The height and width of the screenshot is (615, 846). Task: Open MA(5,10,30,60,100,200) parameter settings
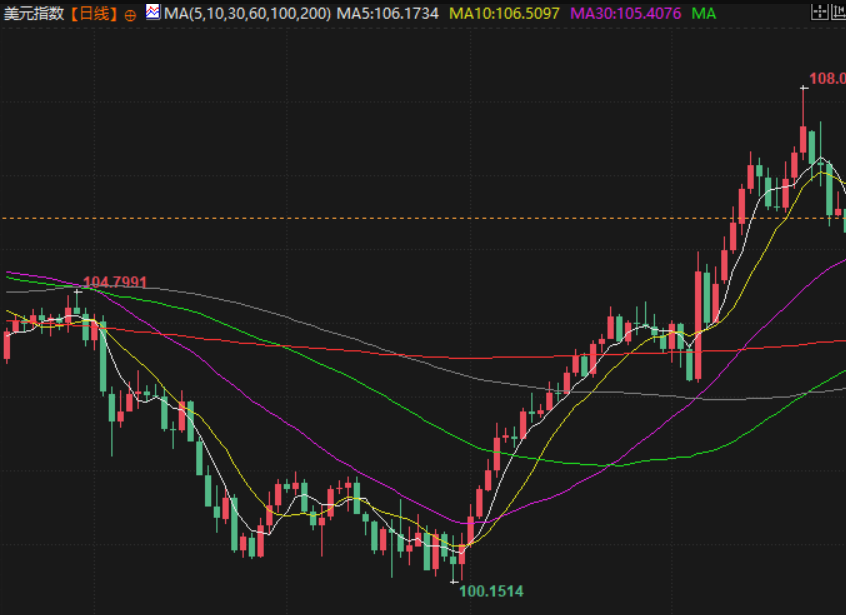247,14
